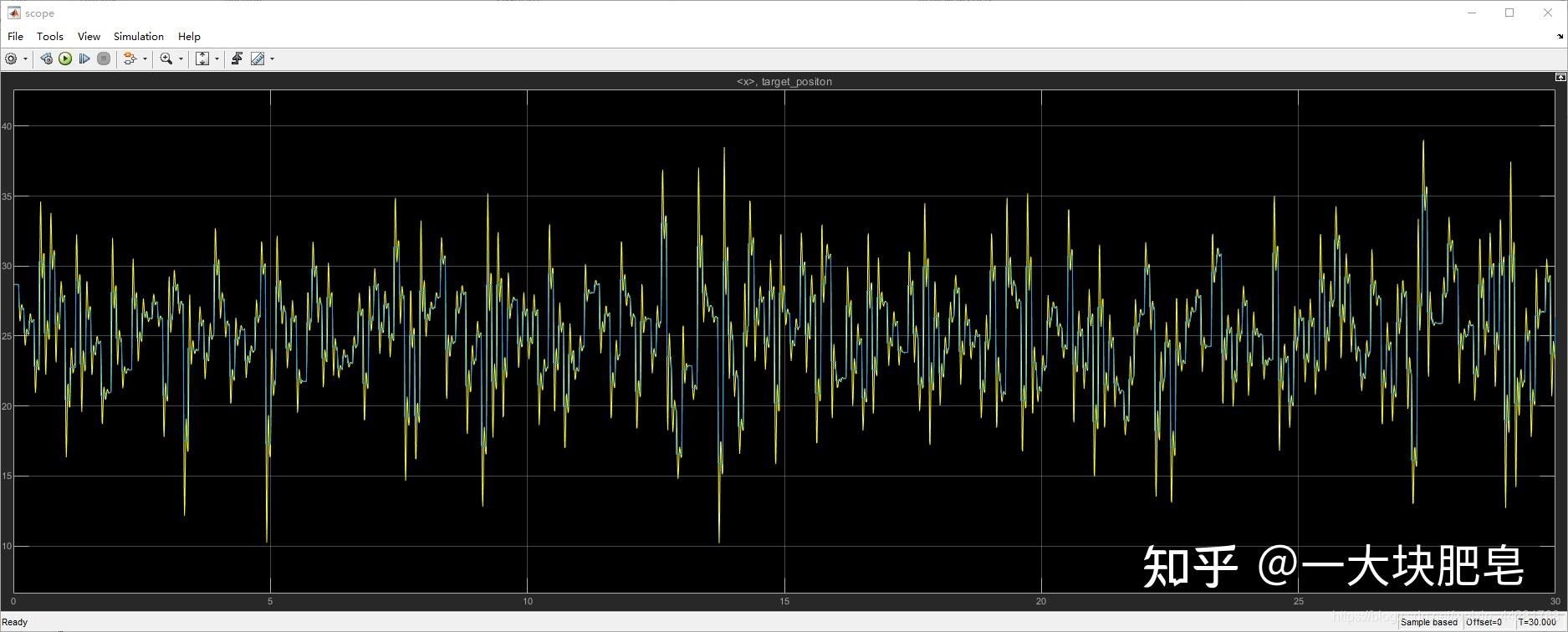Open the Triggers toolbar icon
Image resolution: width=1568 pixels, height=632 pixels.
point(237,59)
